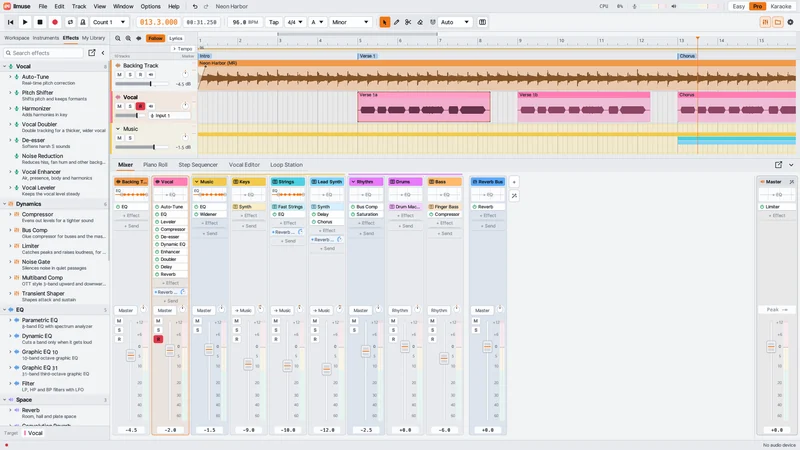Toggle Auto-Tune power on Vocal channel
800x450 pixels.
point(157,207)
